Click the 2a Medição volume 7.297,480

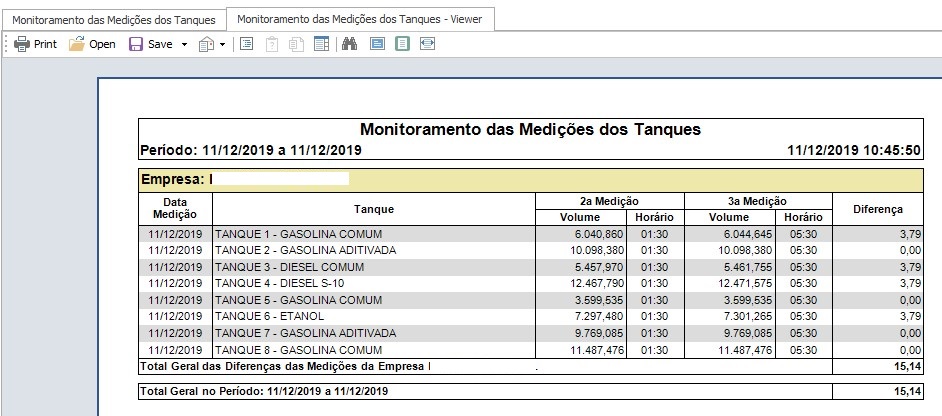click(x=599, y=316)
